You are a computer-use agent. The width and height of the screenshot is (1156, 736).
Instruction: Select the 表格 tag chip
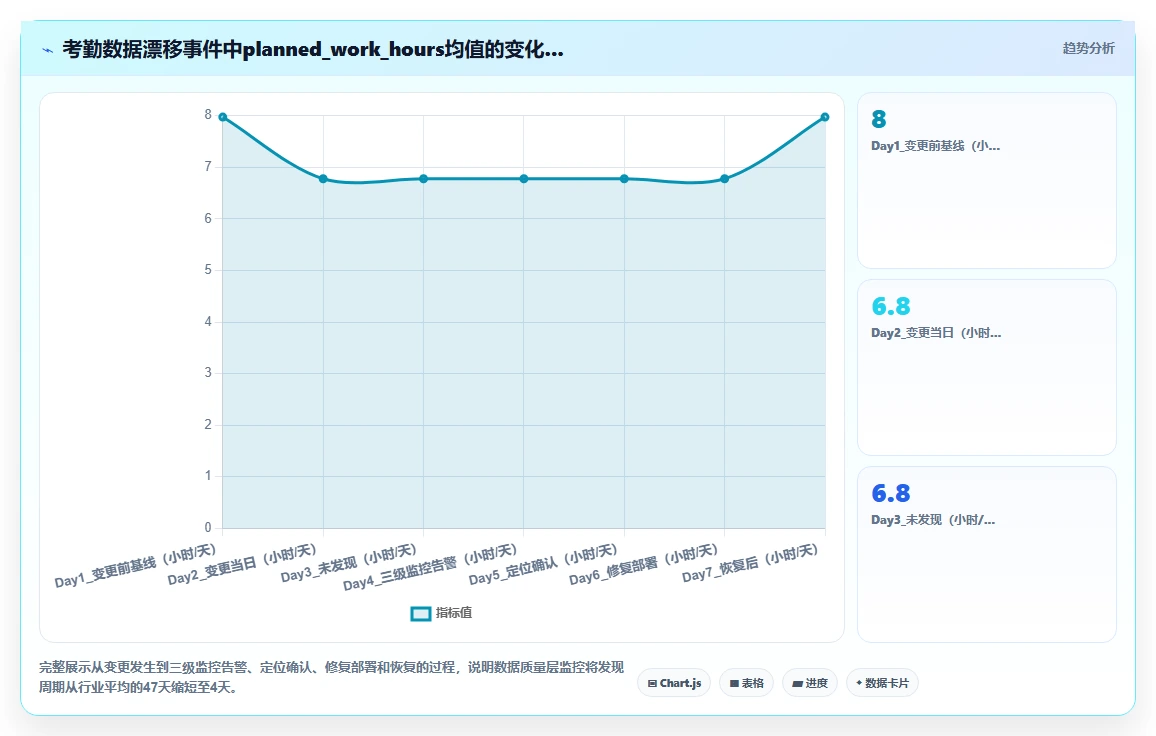tap(746, 683)
